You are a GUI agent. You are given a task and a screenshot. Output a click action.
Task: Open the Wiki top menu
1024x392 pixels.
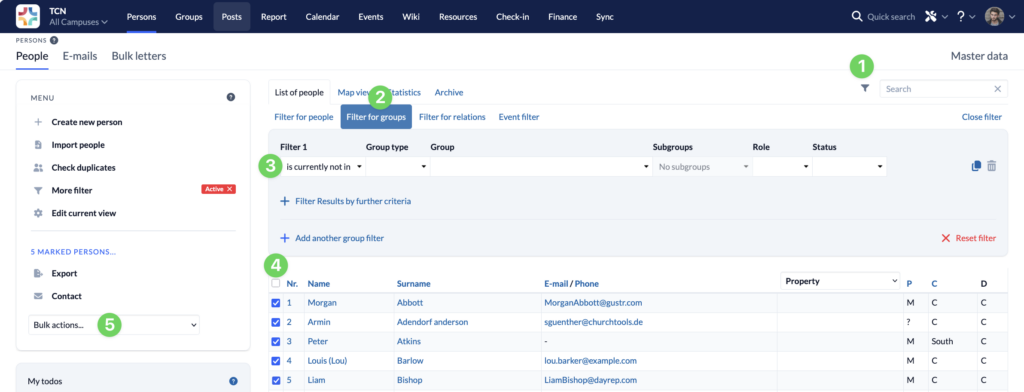(x=411, y=17)
